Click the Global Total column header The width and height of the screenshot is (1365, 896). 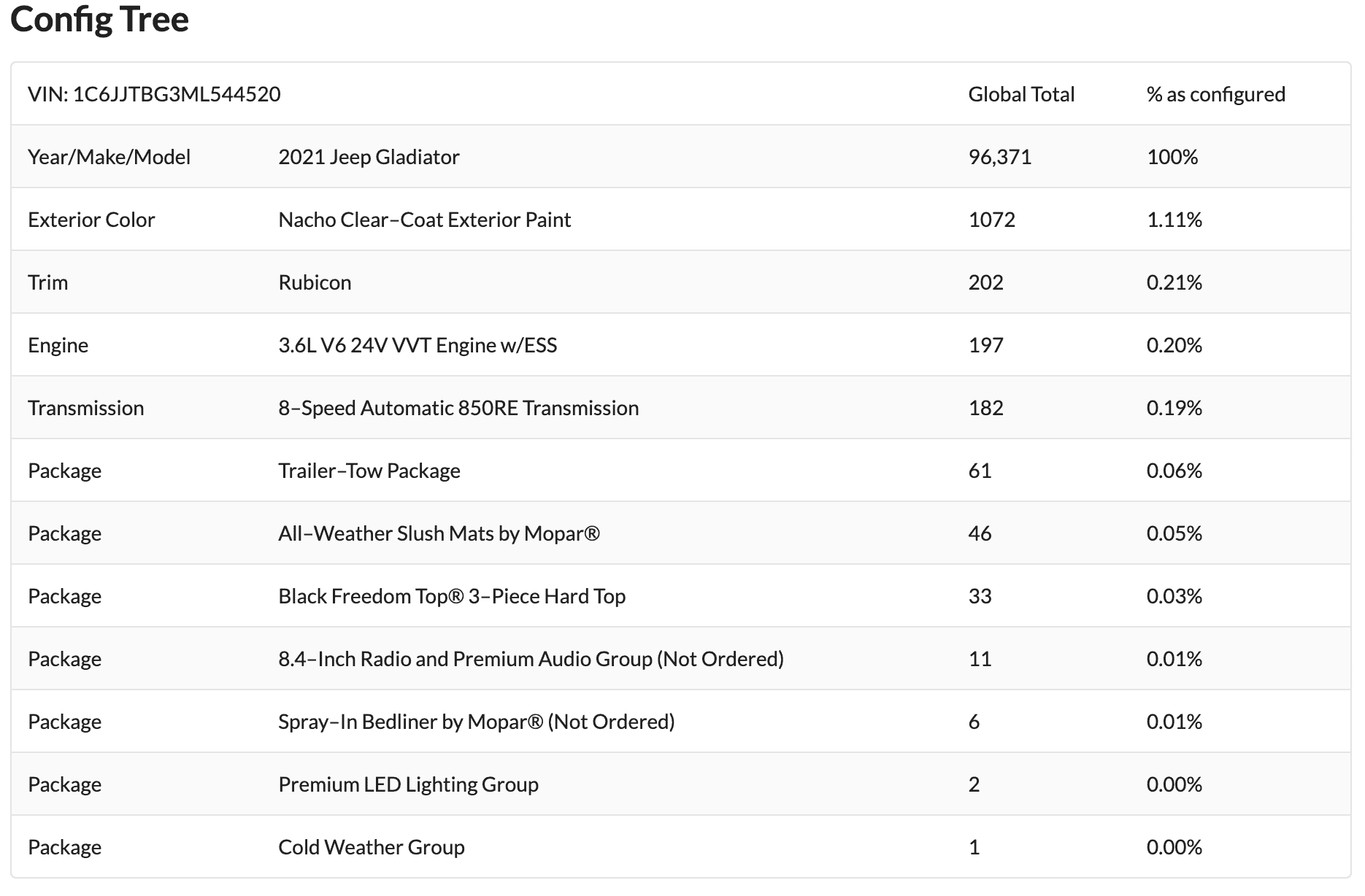[1021, 94]
